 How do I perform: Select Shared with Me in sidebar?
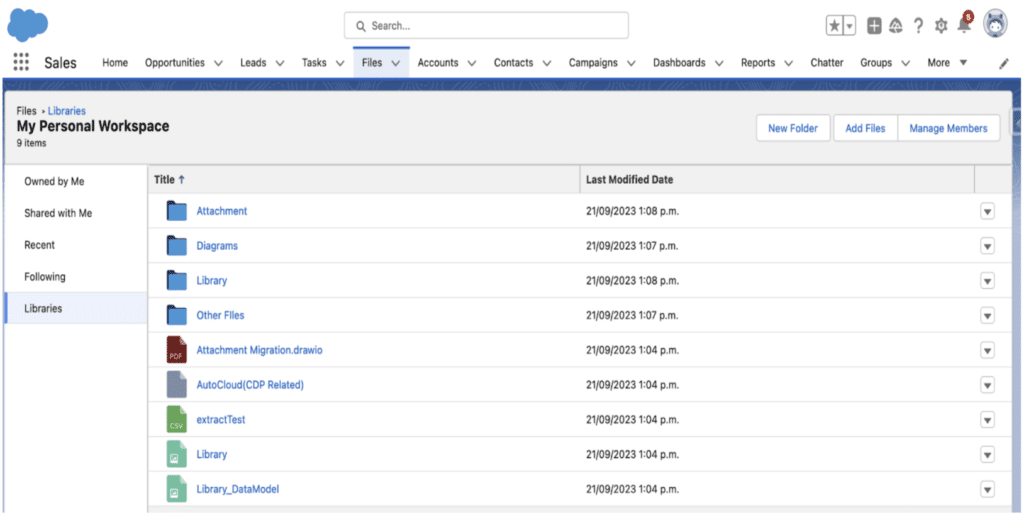pos(58,213)
